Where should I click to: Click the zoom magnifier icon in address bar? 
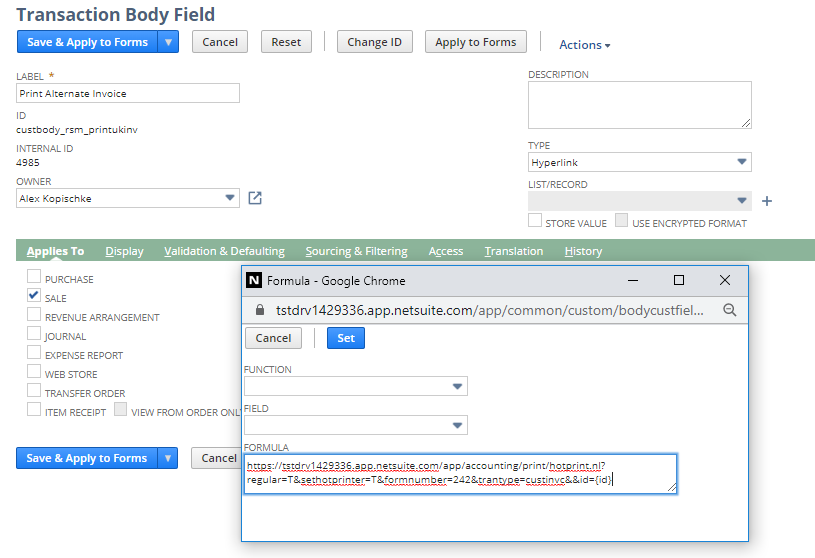tap(729, 310)
